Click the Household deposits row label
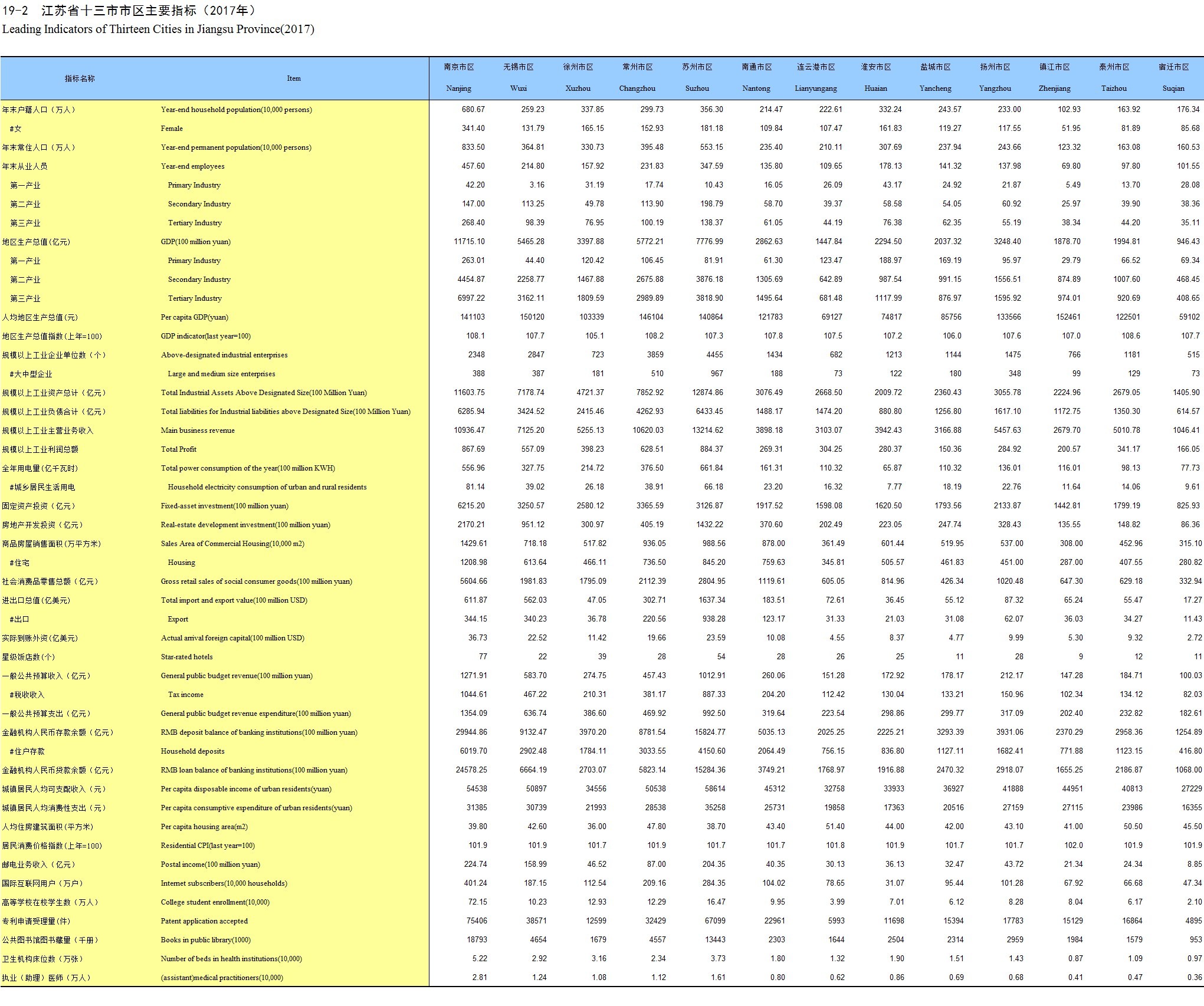The width and height of the screenshot is (1204, 1006). [x=192, y=751]
